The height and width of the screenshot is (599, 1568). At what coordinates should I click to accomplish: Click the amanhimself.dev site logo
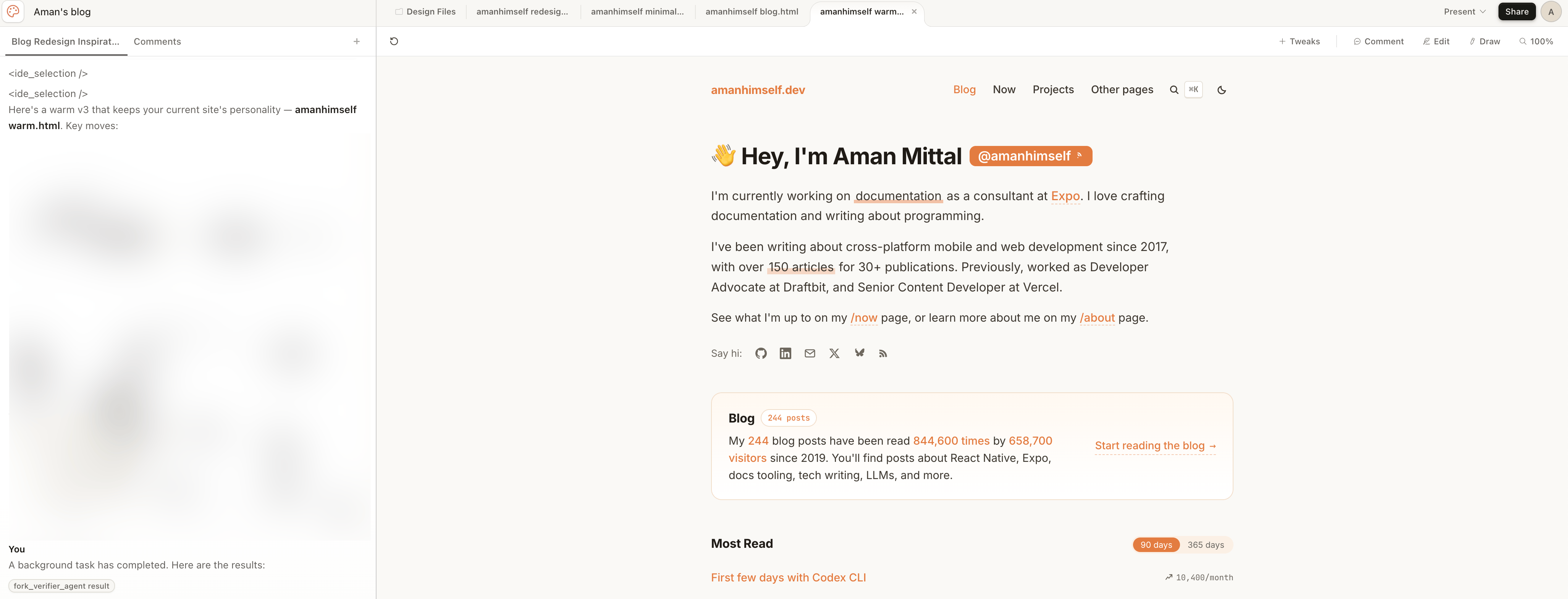pyautogui.click(x=758, y=90)
